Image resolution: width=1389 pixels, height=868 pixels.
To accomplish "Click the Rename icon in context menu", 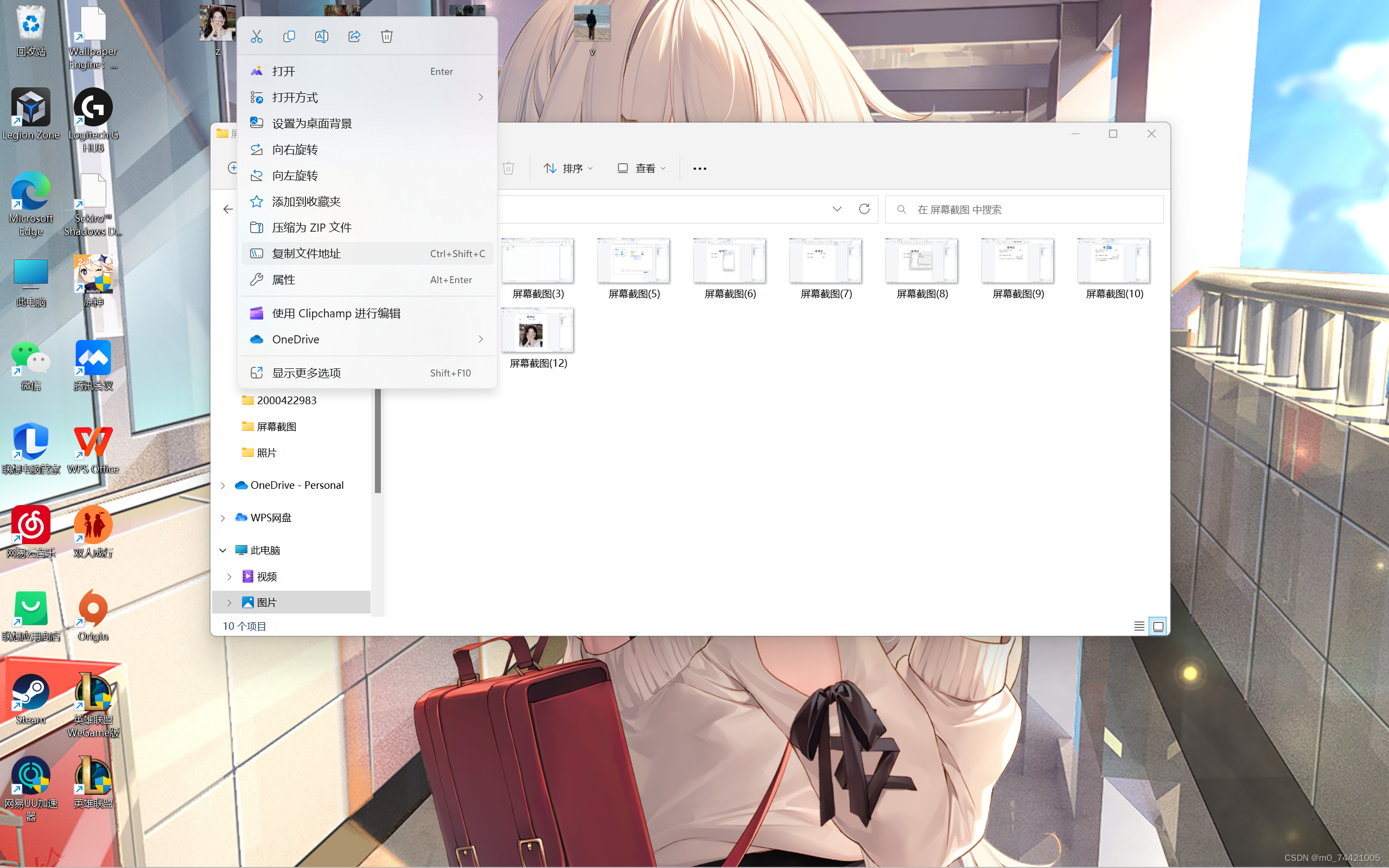I will pyautogui.click(x=321, y=37).
